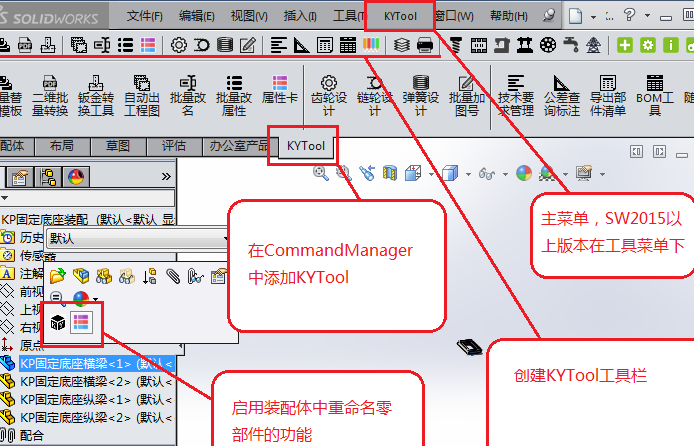Run 批量改属性 command

[234, 96]
